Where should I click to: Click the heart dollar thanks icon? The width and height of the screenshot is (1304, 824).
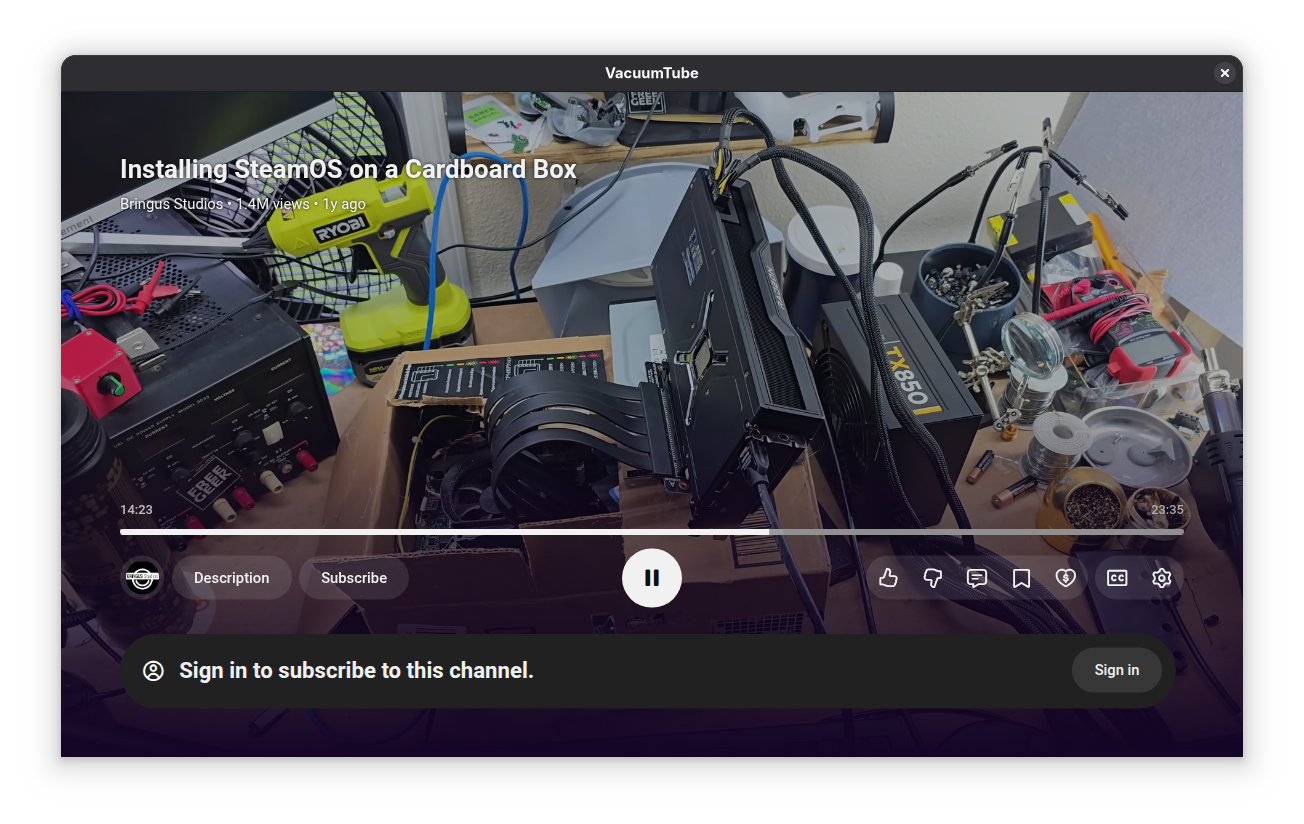pos(1065,578)
